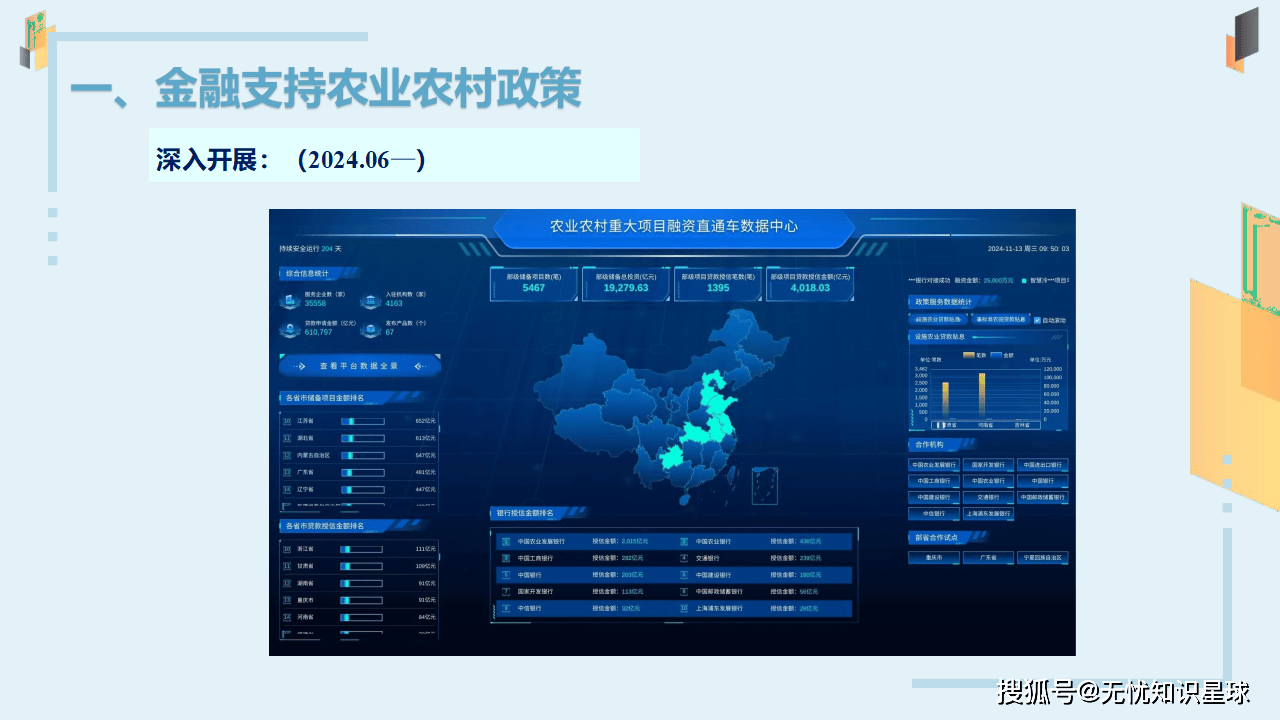Click the 部级储备项目数 5467 card
The image size is (1280, 720).
tap(534, 284)
